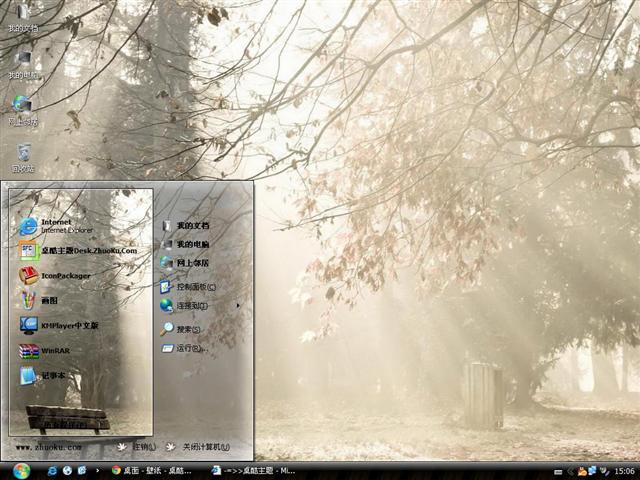
Task: Click the show desktop quick launch icon
Action: 82,470
